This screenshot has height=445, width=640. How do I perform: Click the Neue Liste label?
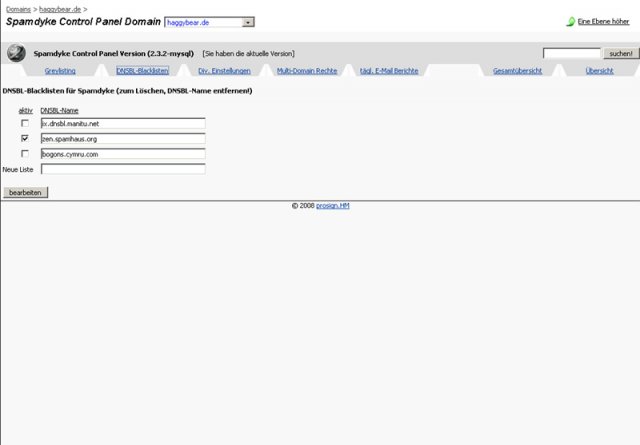(x=18, y=169)
